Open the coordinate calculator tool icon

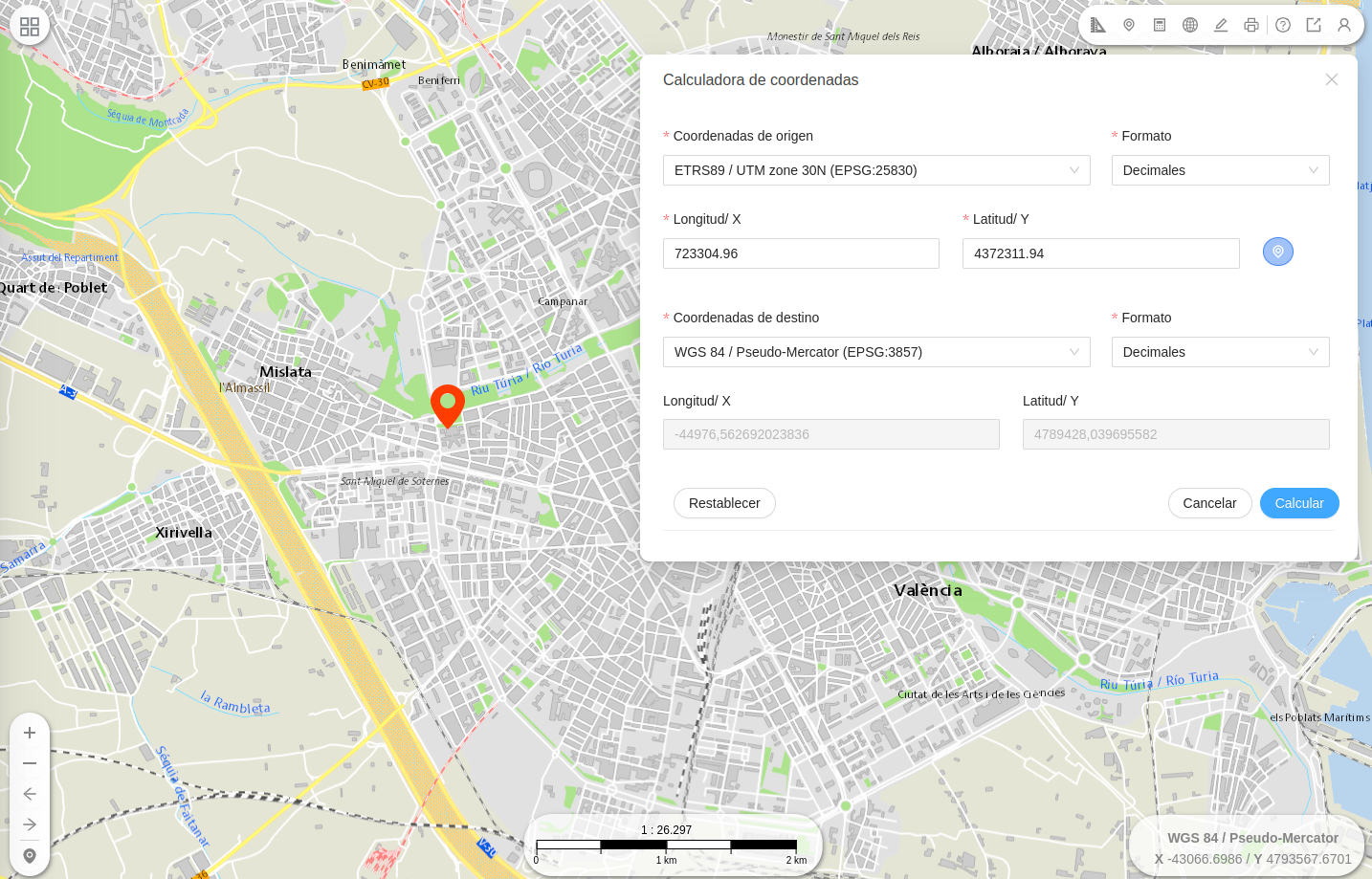click(1160, 25)
